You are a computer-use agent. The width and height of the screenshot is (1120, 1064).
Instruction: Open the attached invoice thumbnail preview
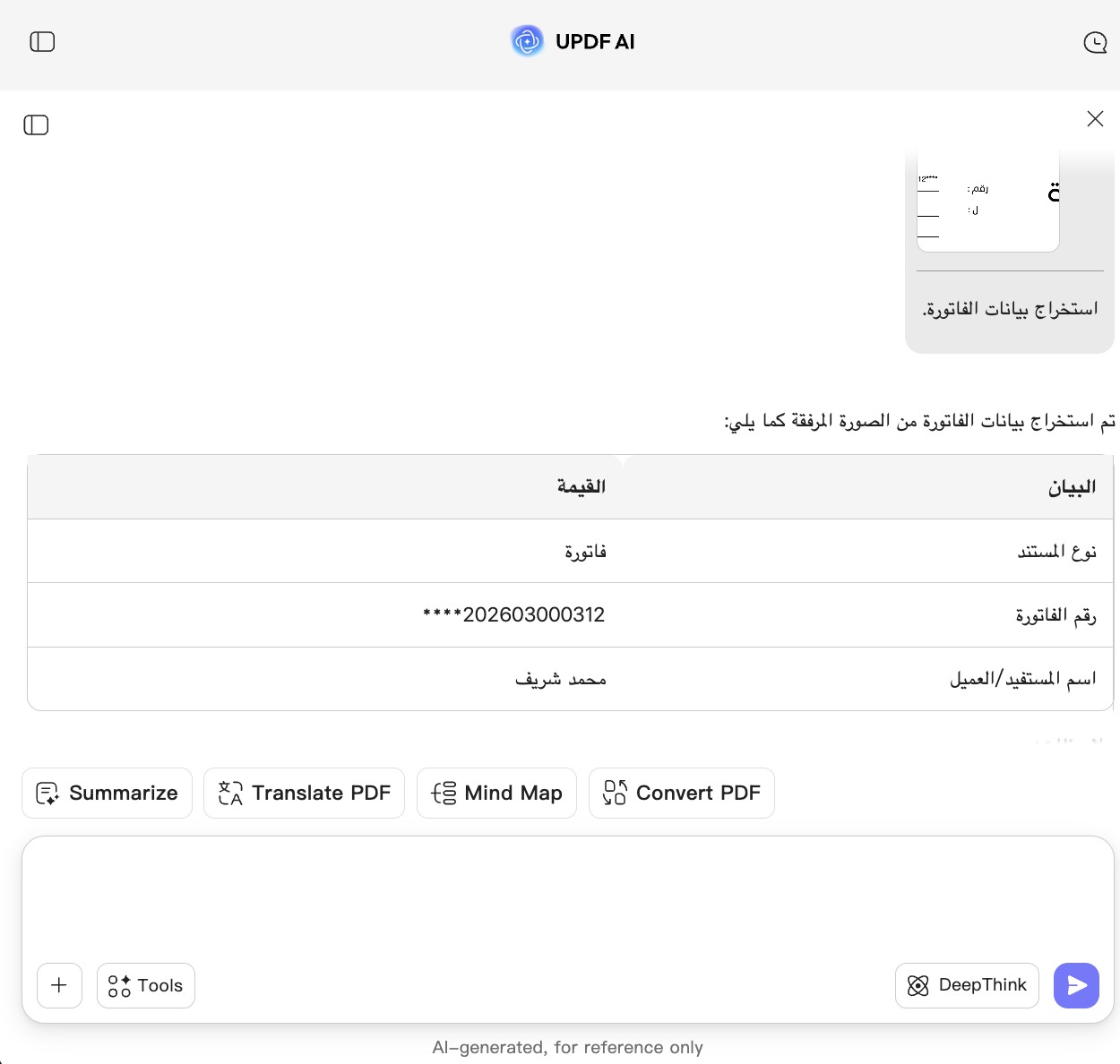click(987, 197)
